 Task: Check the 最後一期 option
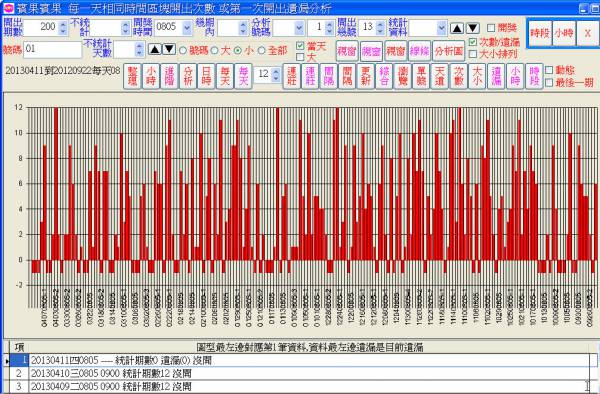click(549, 82)
